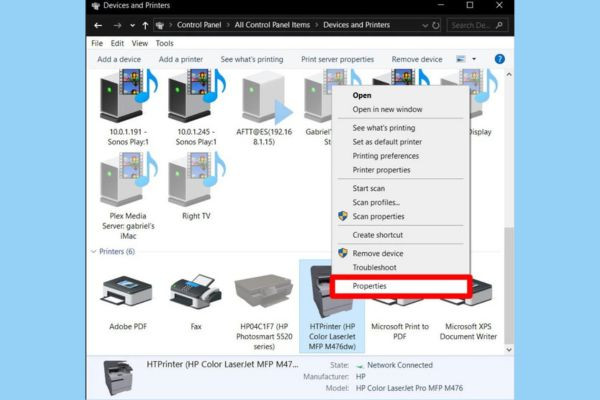Screen dimensions: 600x400
Task: Click Add a device
Action: [119, 59]
